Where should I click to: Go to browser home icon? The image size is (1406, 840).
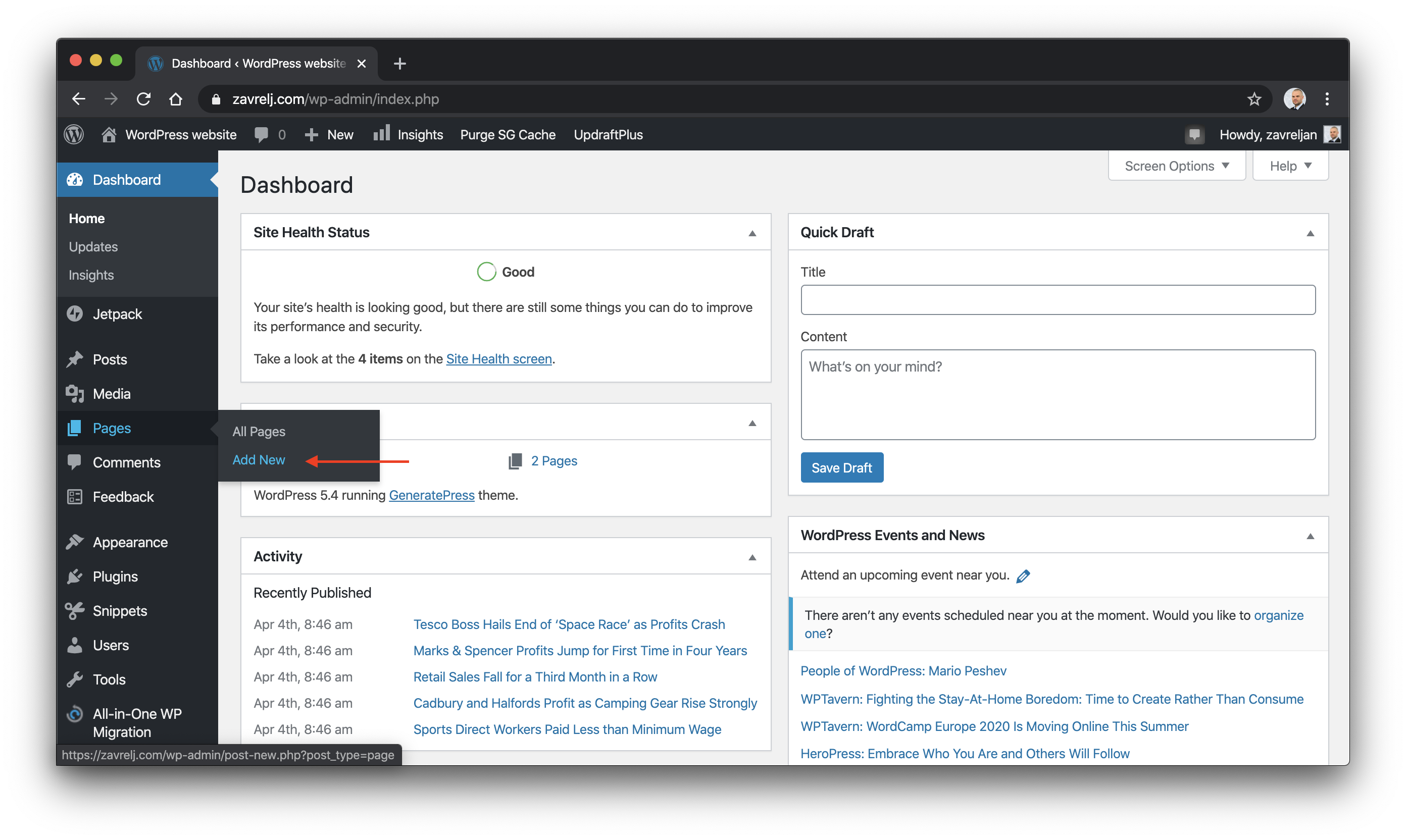point(176,99)
